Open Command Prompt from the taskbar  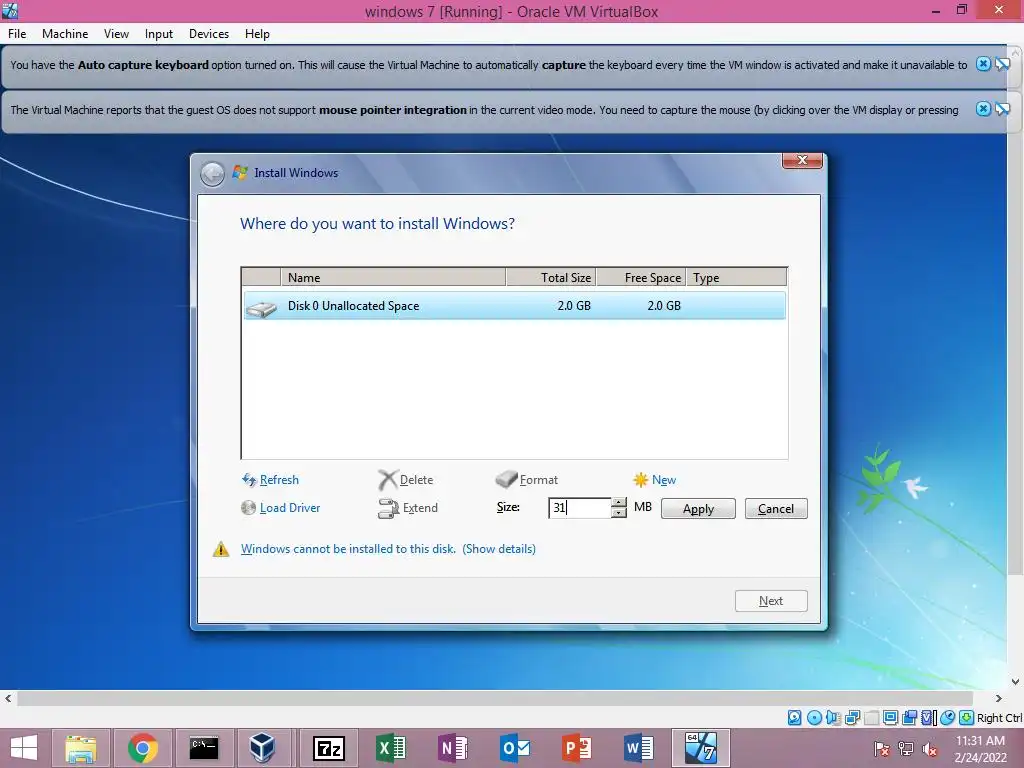[204, 748]
